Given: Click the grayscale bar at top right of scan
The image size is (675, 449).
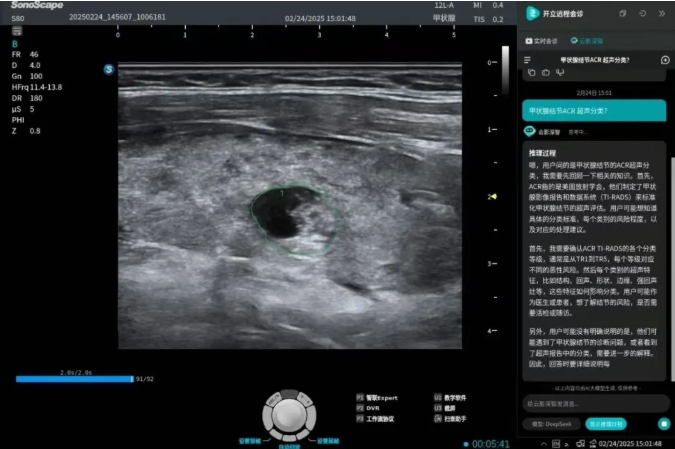Looking at the screenshot, I should tap(505, 70).
